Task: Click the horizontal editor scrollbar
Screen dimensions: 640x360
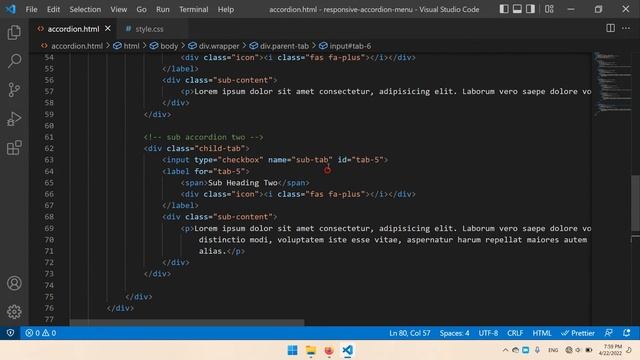Action: pos(187,322)
